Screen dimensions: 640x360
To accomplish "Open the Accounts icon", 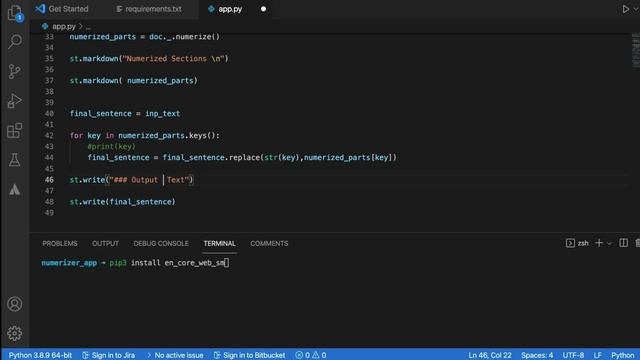I will [x=15, y=304].
